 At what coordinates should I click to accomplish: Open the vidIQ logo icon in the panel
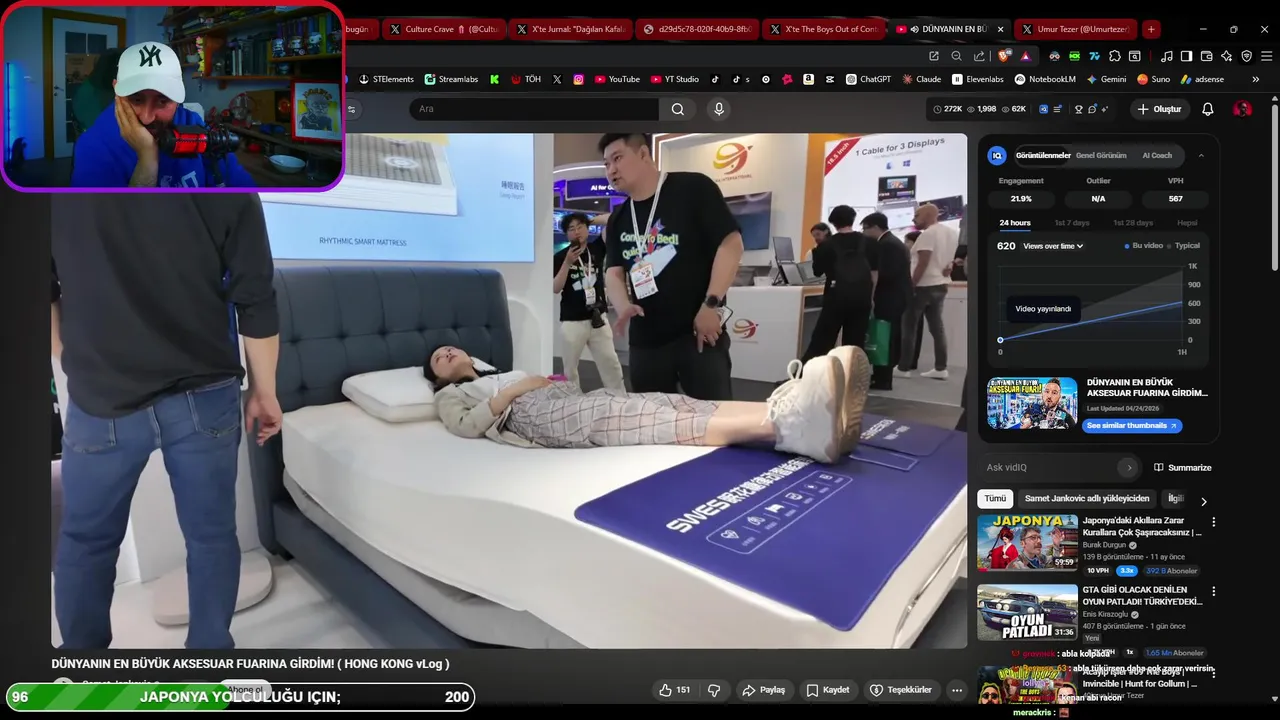997,155
